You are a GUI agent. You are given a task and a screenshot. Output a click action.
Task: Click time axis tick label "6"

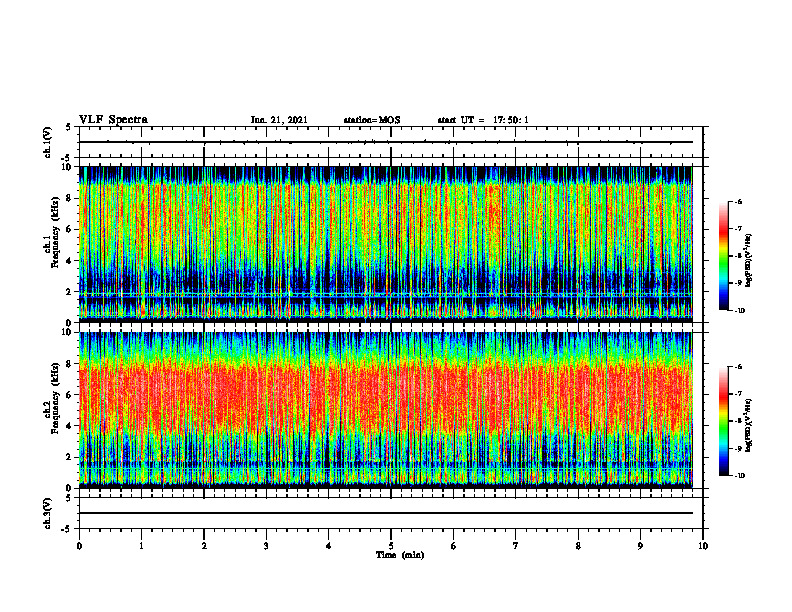tap(453, 546)
